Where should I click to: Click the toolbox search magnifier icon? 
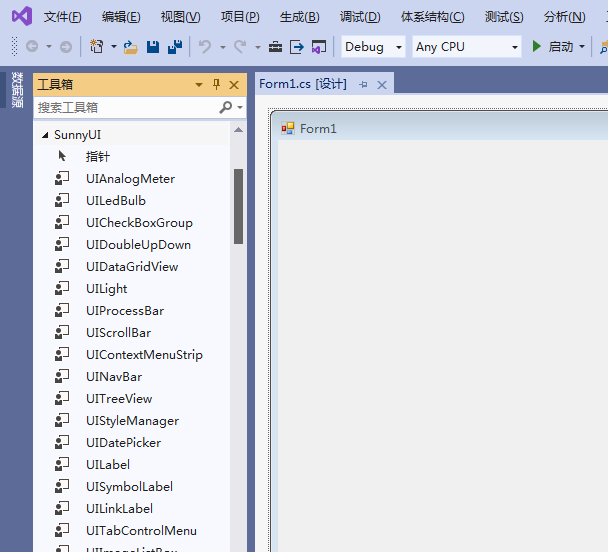pos(226,107)
